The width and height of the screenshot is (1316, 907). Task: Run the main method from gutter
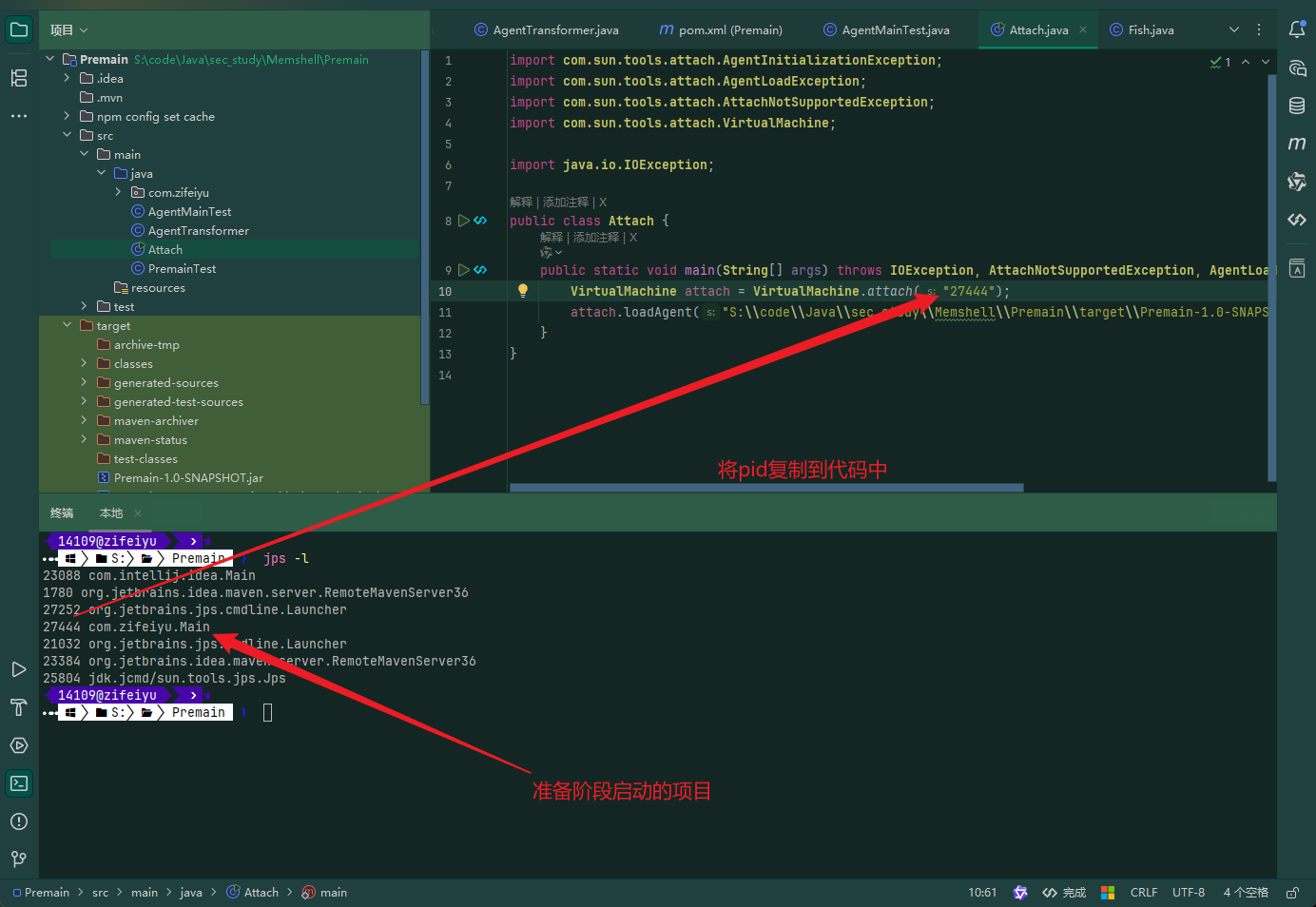(x=464, y=270)
